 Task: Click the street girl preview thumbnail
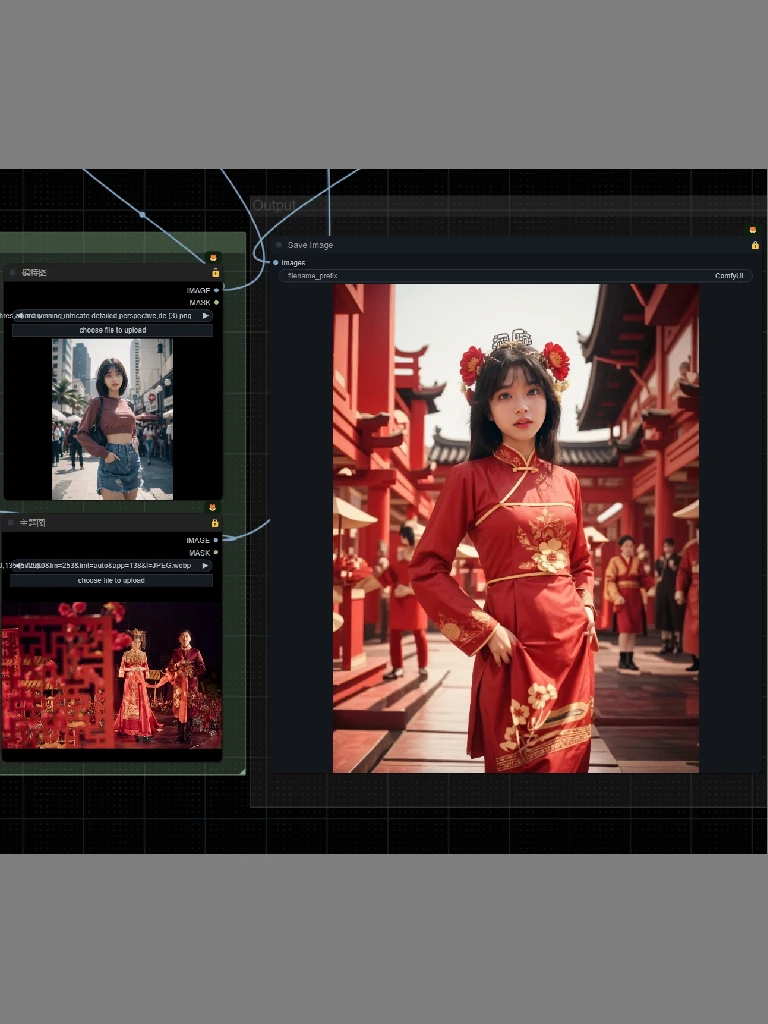click(112, 419)
